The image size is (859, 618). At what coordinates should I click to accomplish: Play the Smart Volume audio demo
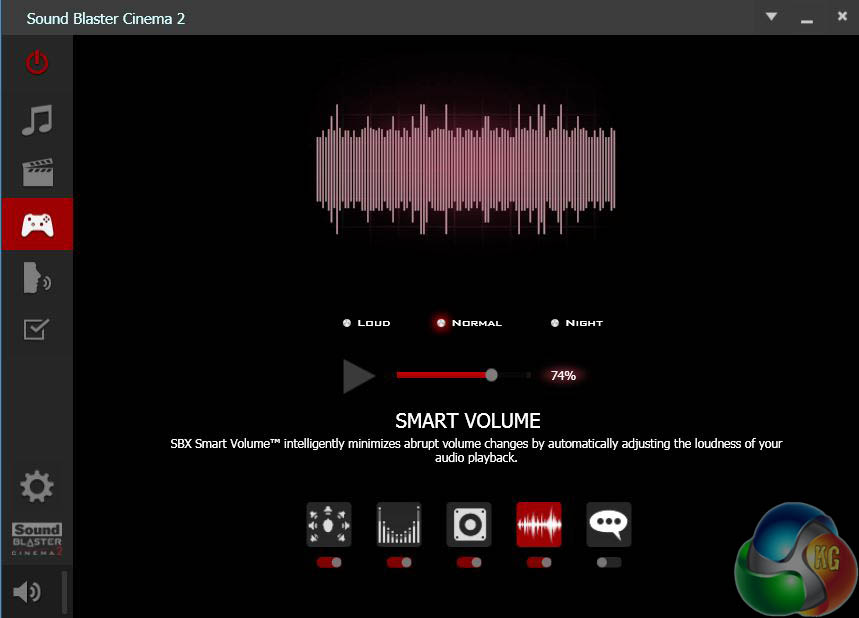[x=358, y=376]
